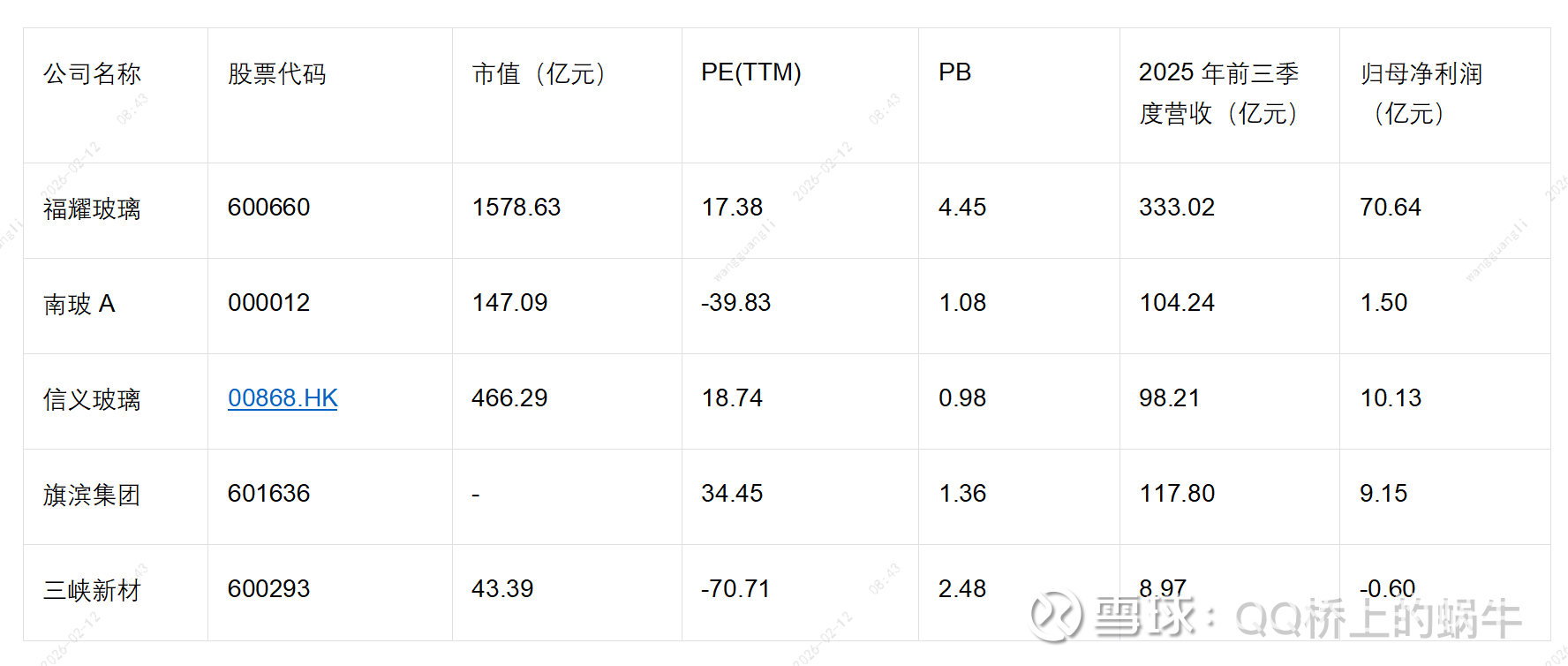Click the 归母净利润 column header
Viewport: 1568px width, 666px height.
tap(1421, 93)
